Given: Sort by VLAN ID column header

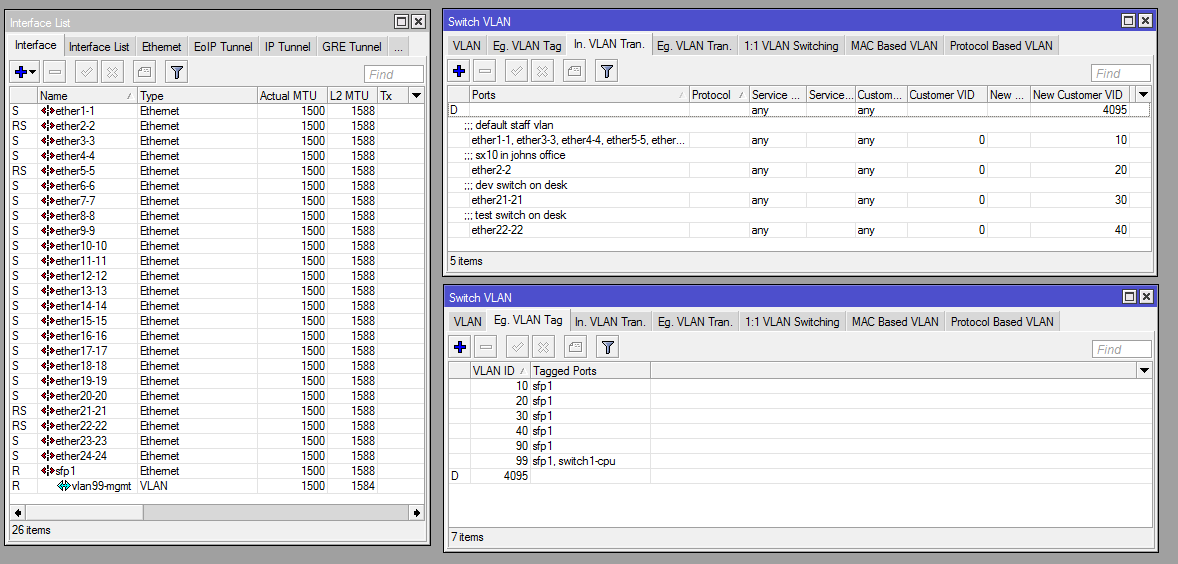Looking at the screenshot, I should (500, 370).
